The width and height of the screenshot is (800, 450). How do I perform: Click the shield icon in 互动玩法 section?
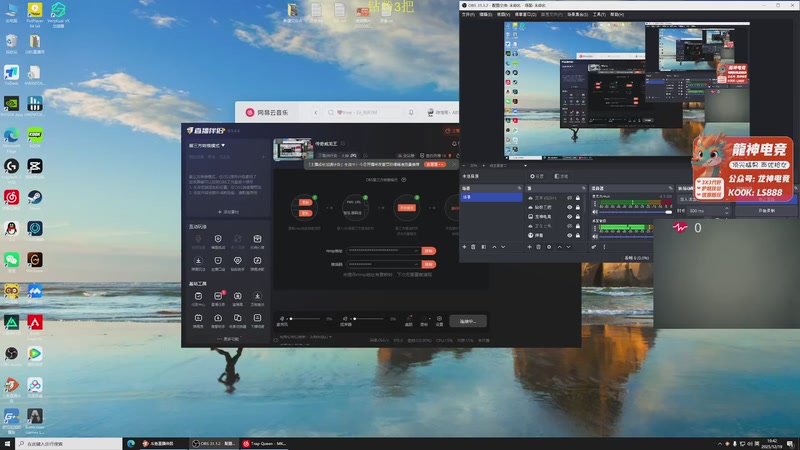click(x=218, y=239)
